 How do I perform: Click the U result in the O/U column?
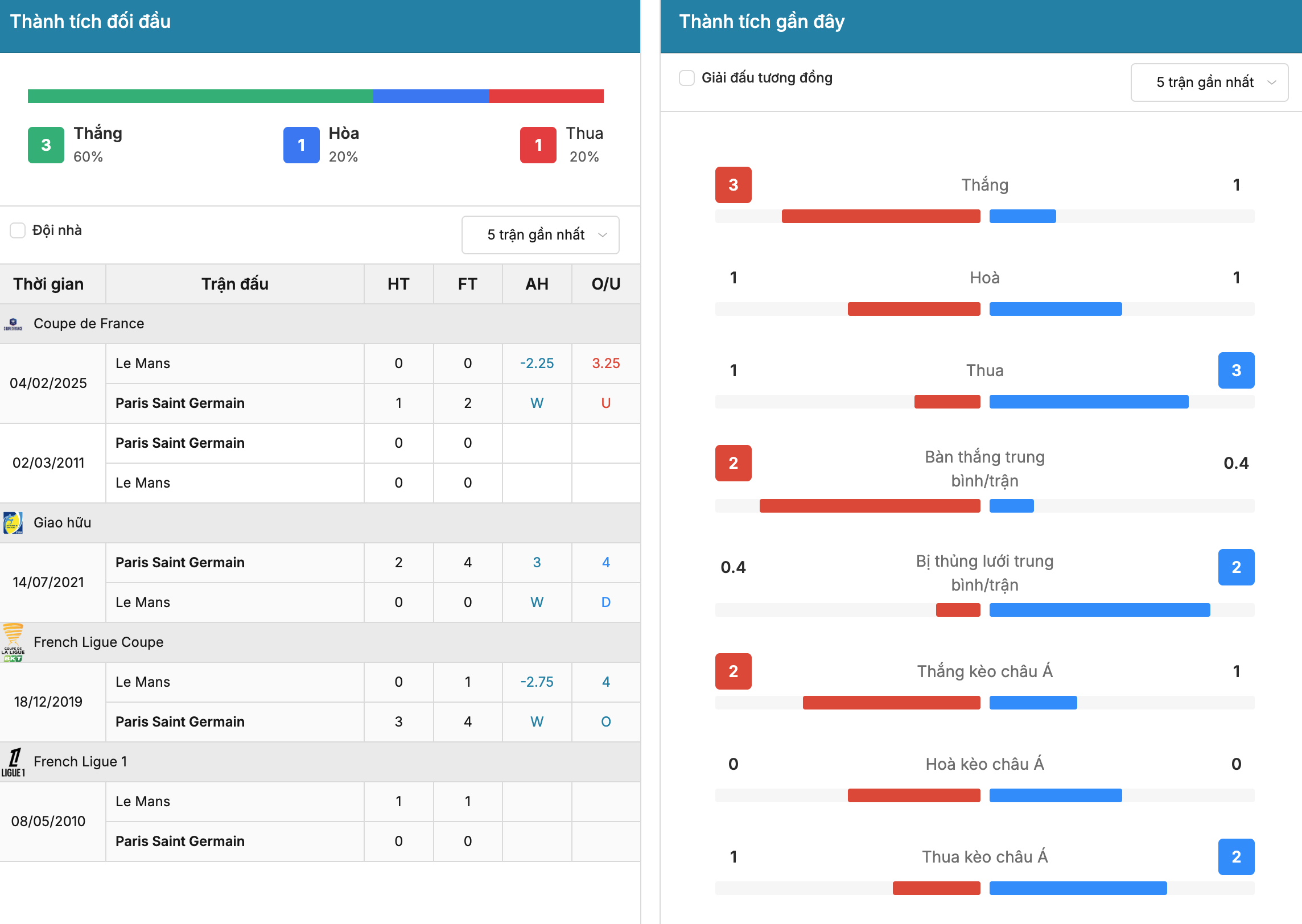[606, 403]
